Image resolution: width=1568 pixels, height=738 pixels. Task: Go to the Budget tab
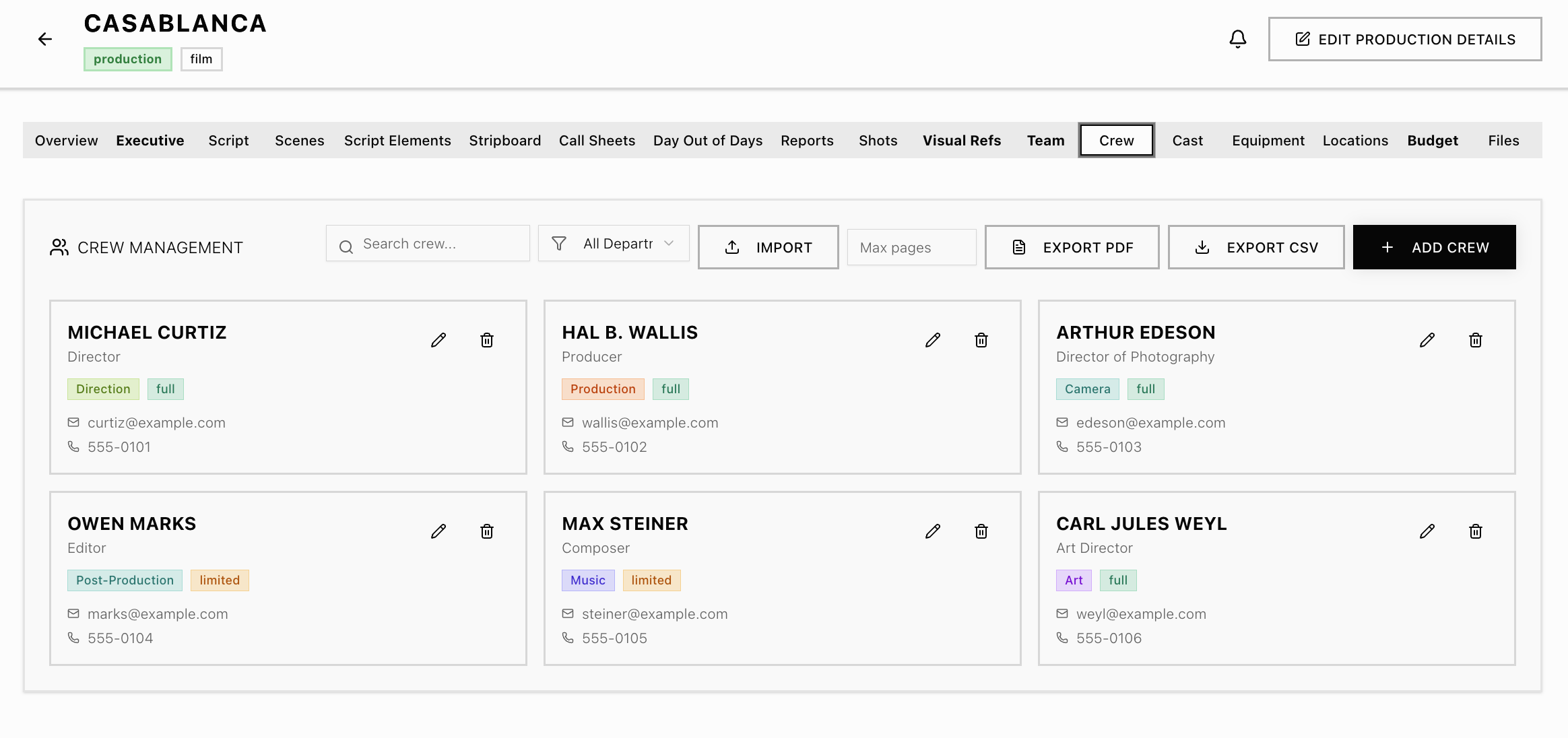(1432, 141)
